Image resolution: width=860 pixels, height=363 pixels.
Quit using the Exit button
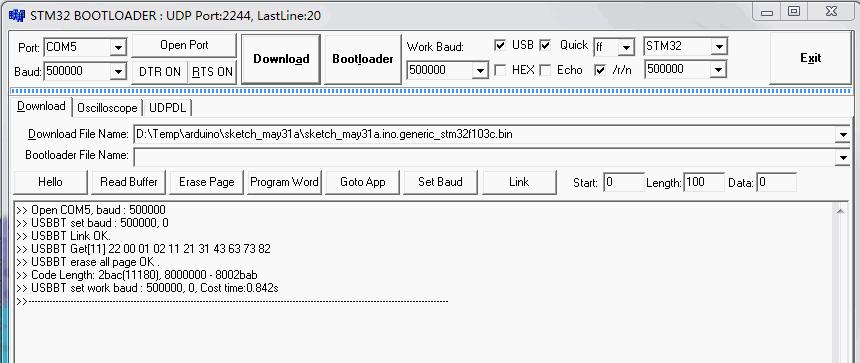[x=810, y=58]
